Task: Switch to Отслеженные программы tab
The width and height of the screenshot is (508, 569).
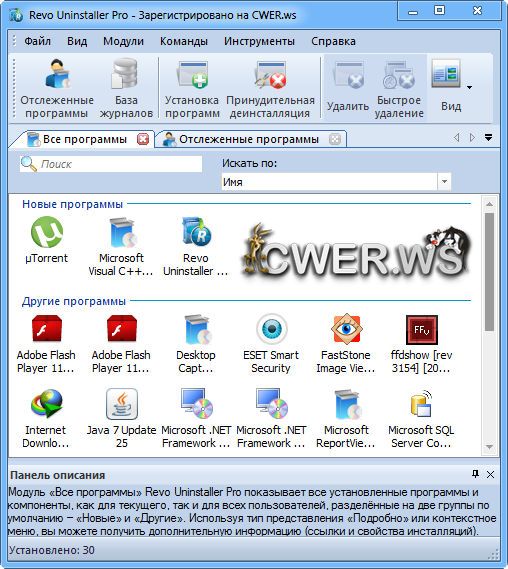Action: tap(249, 139)
